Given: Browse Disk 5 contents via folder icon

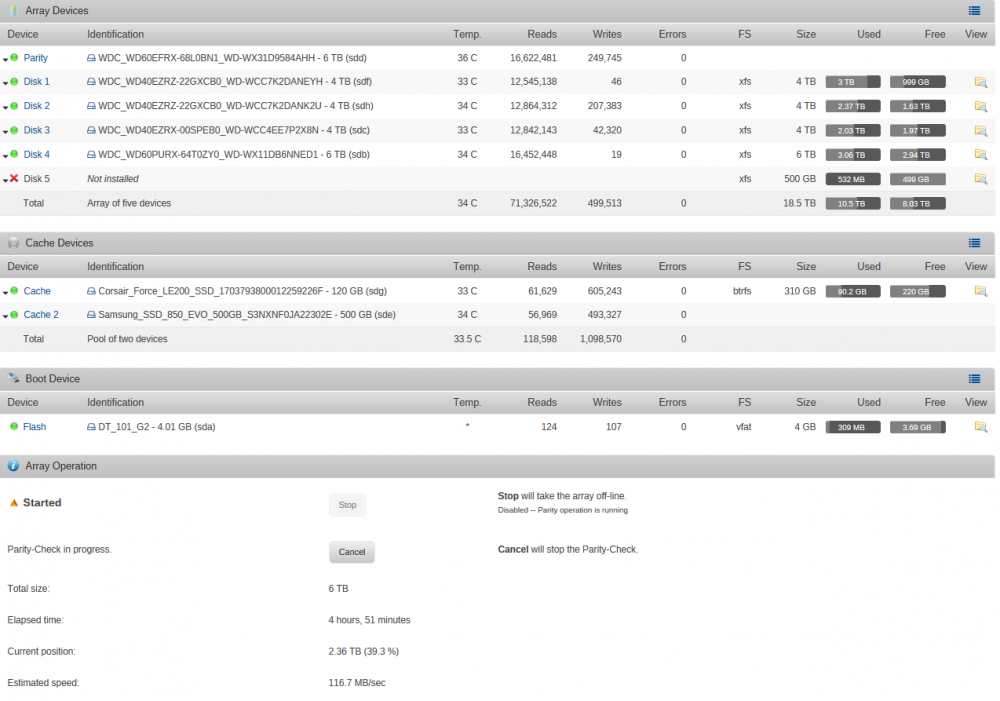Looking at the screenshot, I should pos(980,179).
